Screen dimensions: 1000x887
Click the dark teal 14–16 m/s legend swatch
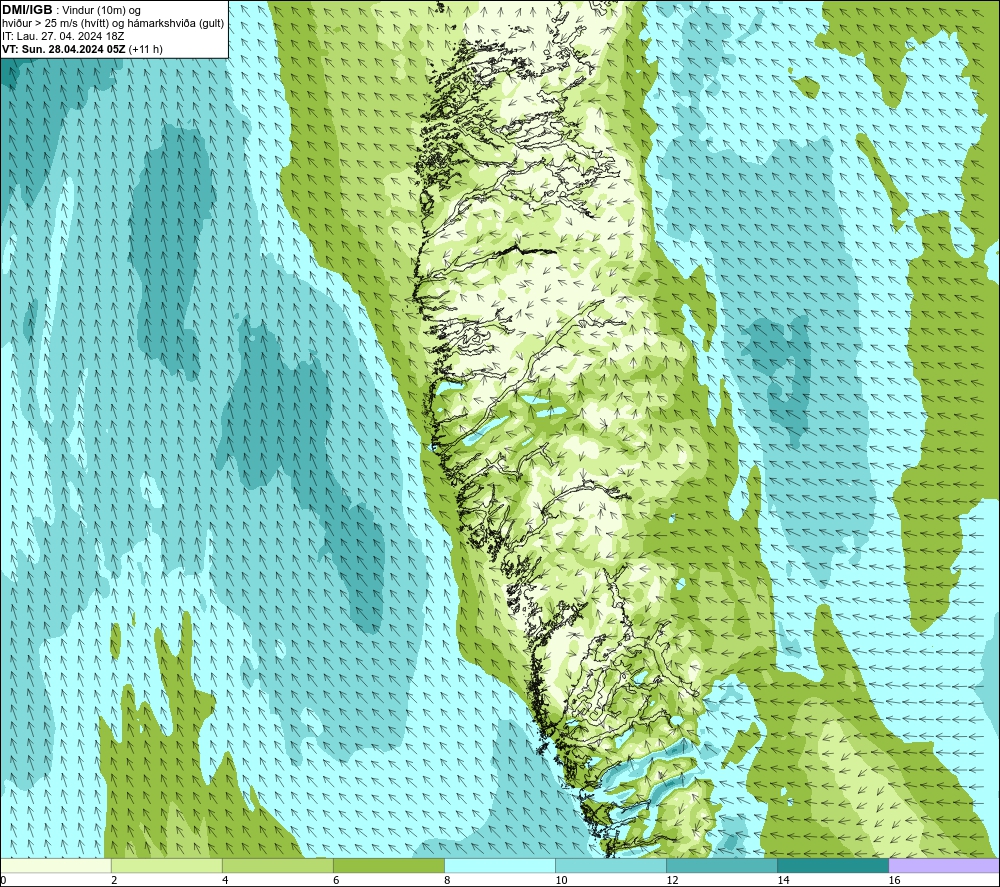pos(833,865)
